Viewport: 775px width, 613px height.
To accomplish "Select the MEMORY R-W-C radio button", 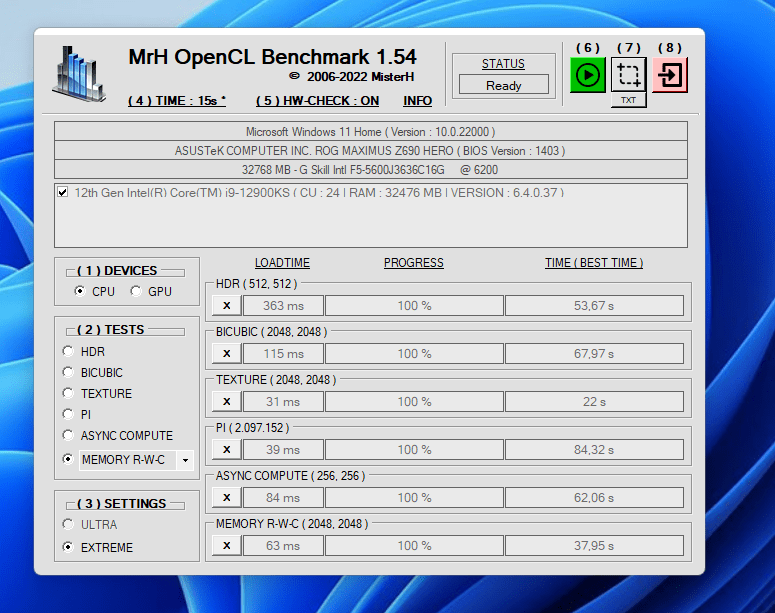I will click(68, 459).
